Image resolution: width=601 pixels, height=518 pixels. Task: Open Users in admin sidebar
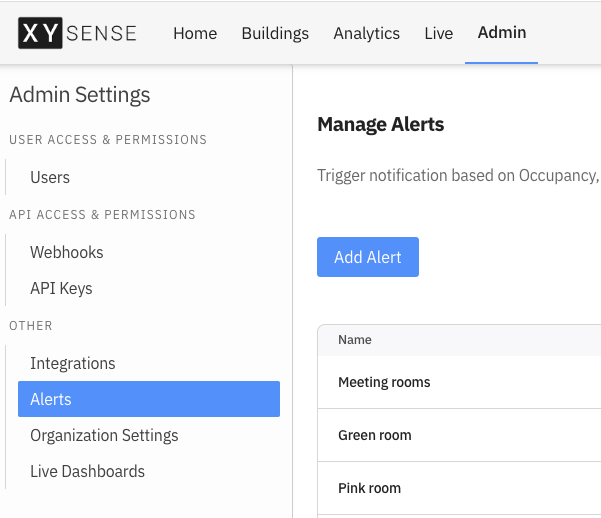coord(50,178)
